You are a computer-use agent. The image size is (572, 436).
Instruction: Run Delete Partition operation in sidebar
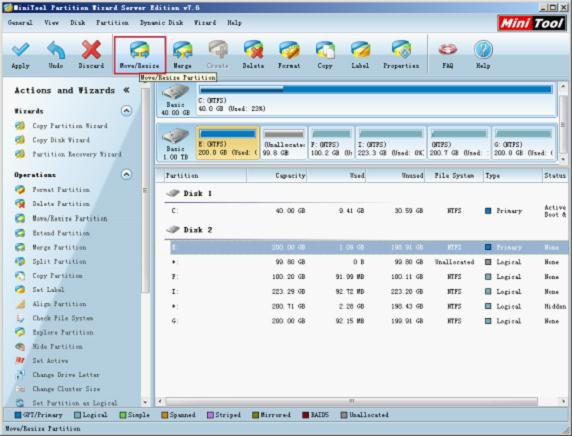pos(52,204)
